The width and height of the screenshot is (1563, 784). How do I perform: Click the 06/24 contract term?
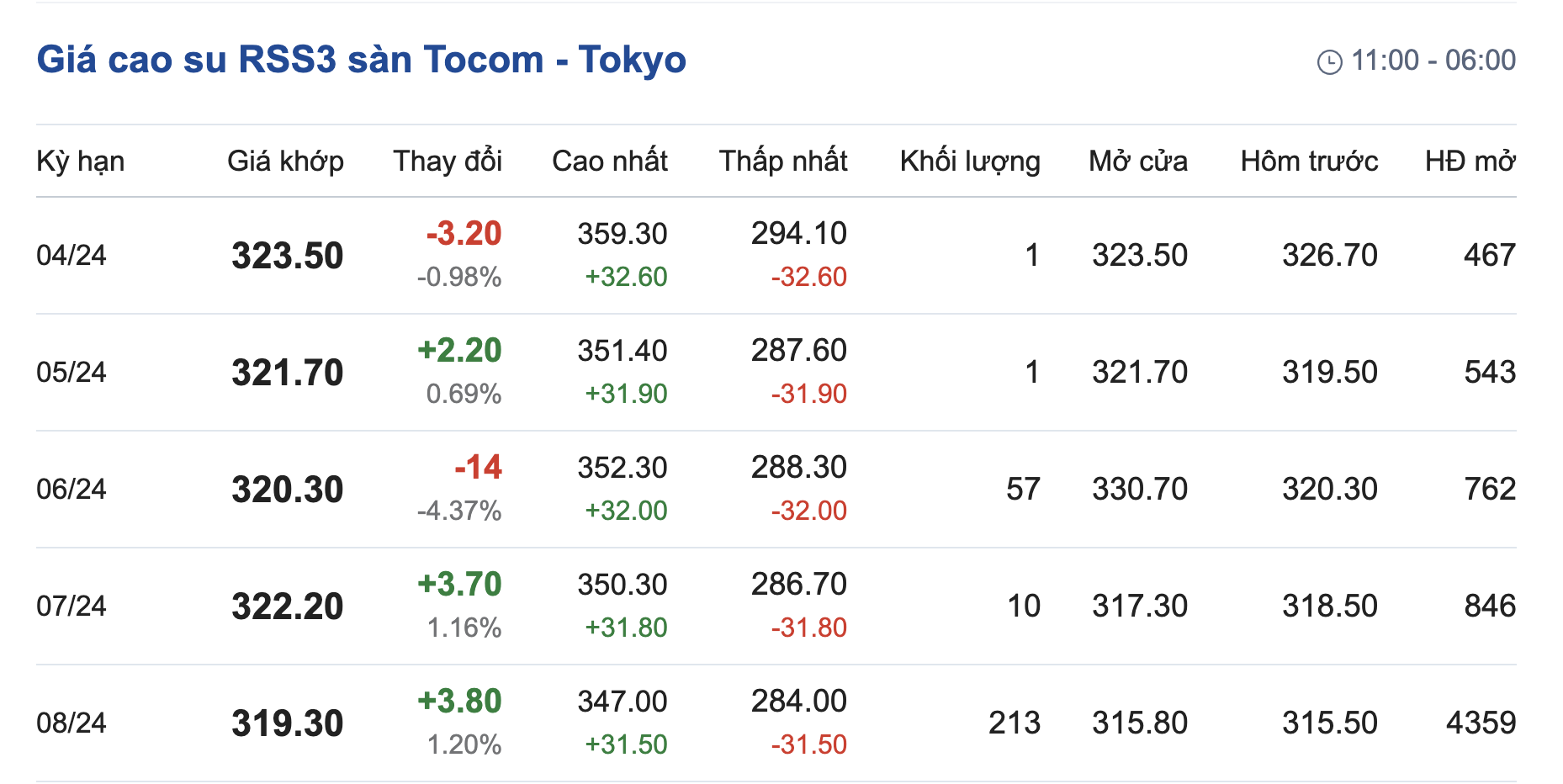point(72,489)
